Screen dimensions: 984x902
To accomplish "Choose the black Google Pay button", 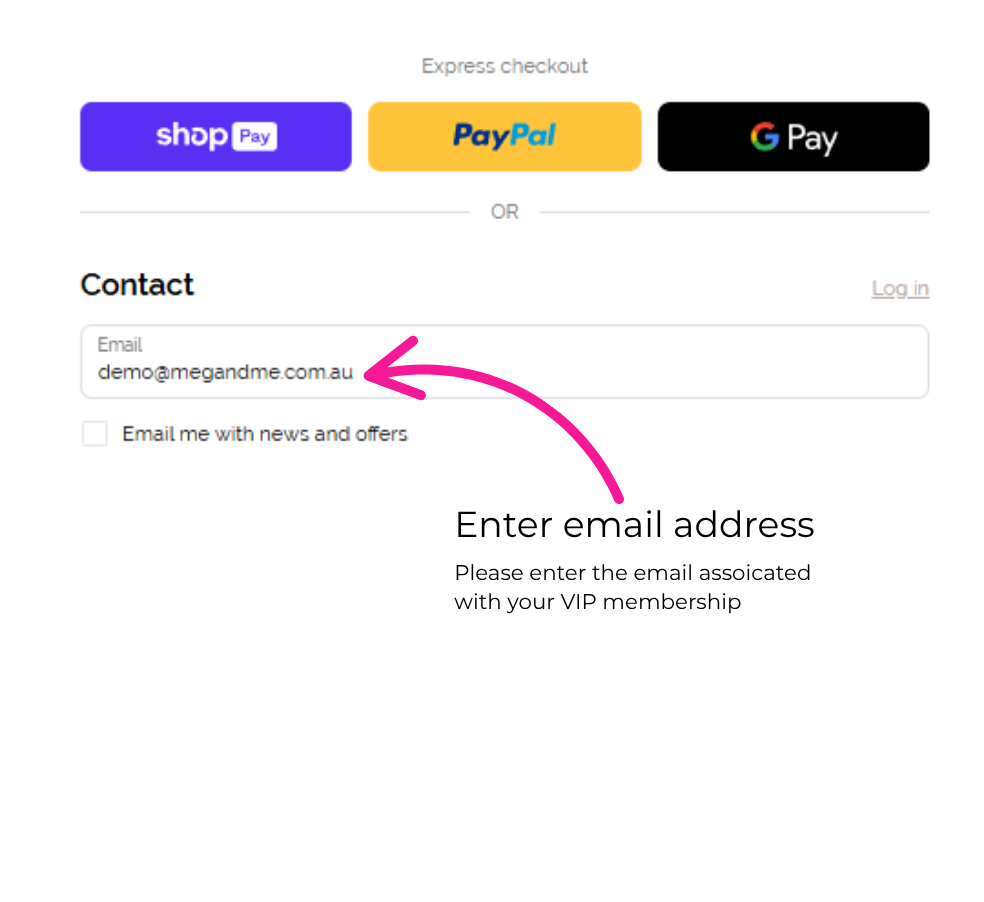I will pos(793,137).
